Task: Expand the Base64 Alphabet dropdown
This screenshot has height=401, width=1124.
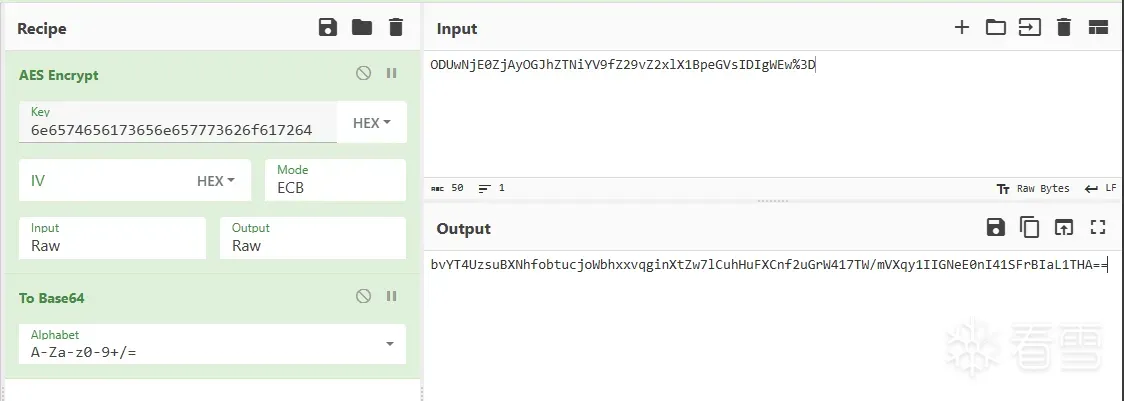Action: point(389,344)
